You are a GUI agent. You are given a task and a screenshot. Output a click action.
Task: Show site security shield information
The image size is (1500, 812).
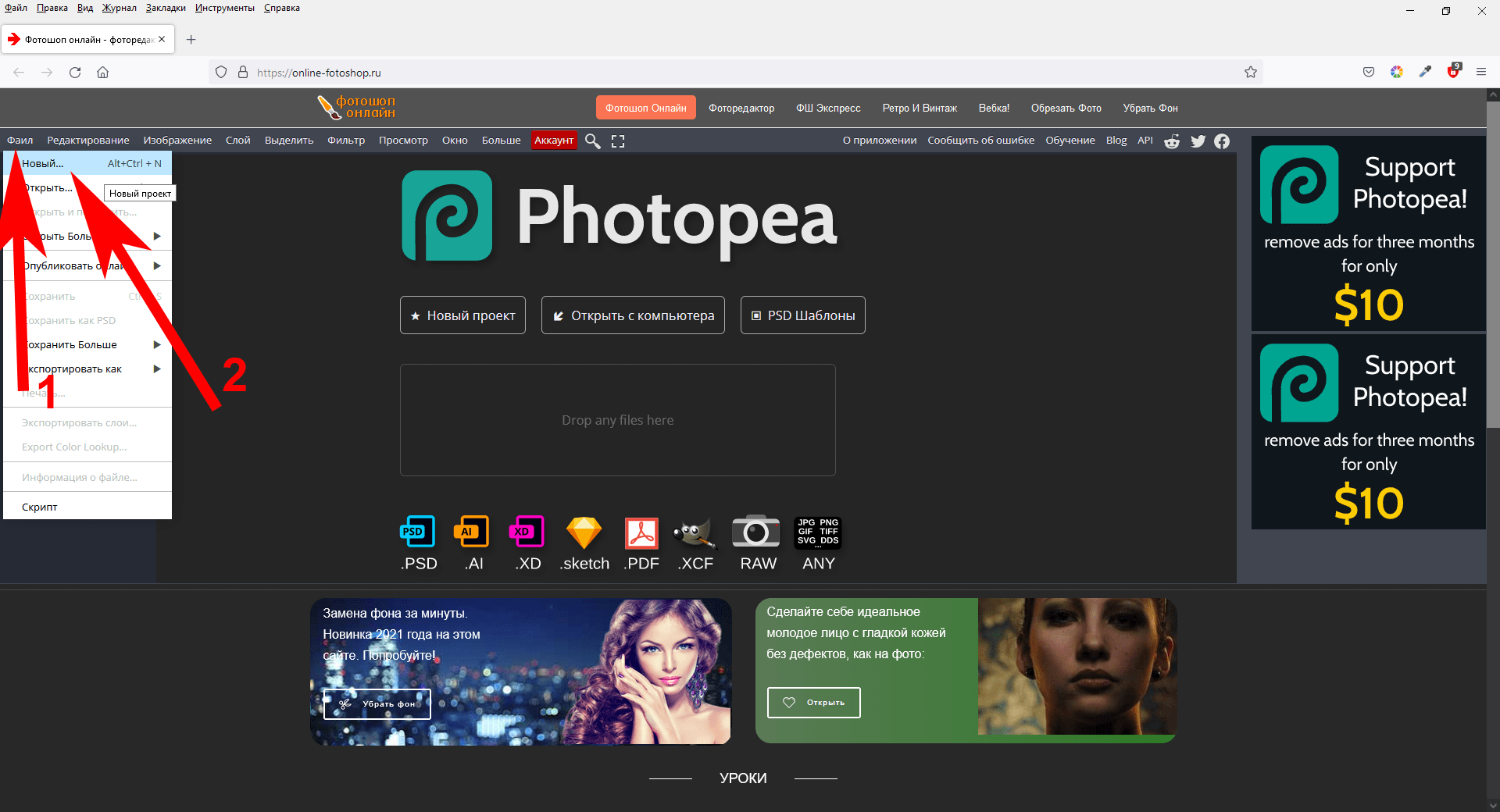(221, 73)
